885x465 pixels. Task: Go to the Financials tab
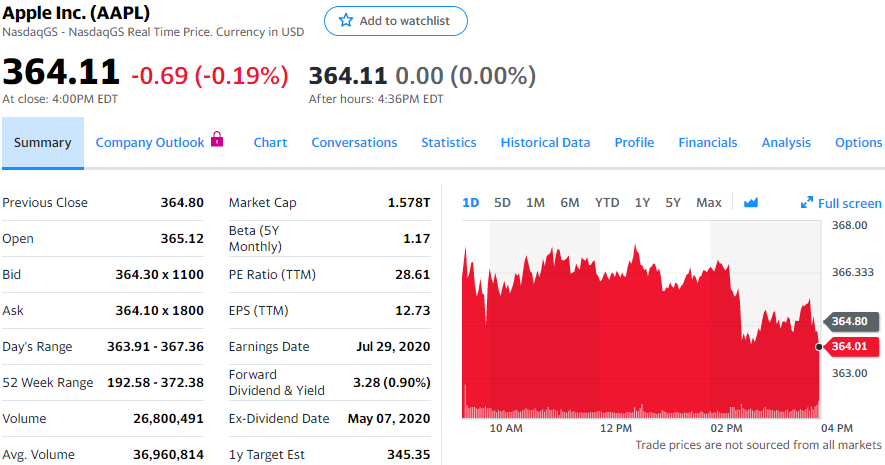point(707,143)
